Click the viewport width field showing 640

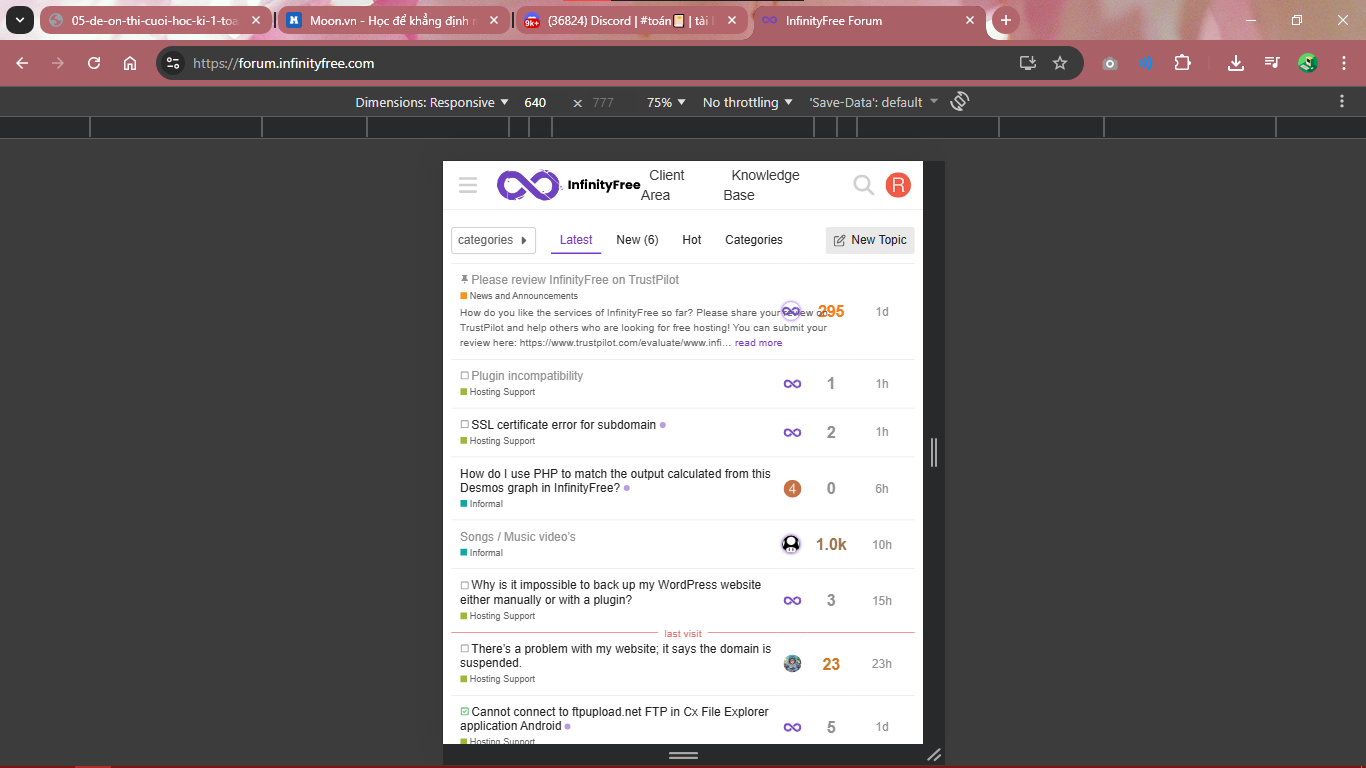pyautogui.click(x=536, y=102)
